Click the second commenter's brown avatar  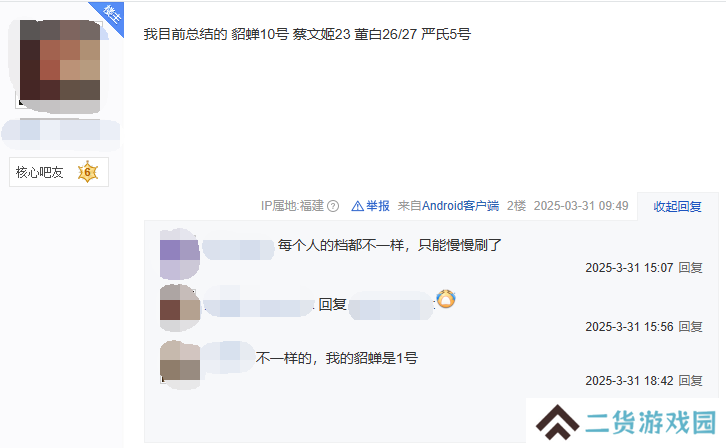tap(180, 308)
